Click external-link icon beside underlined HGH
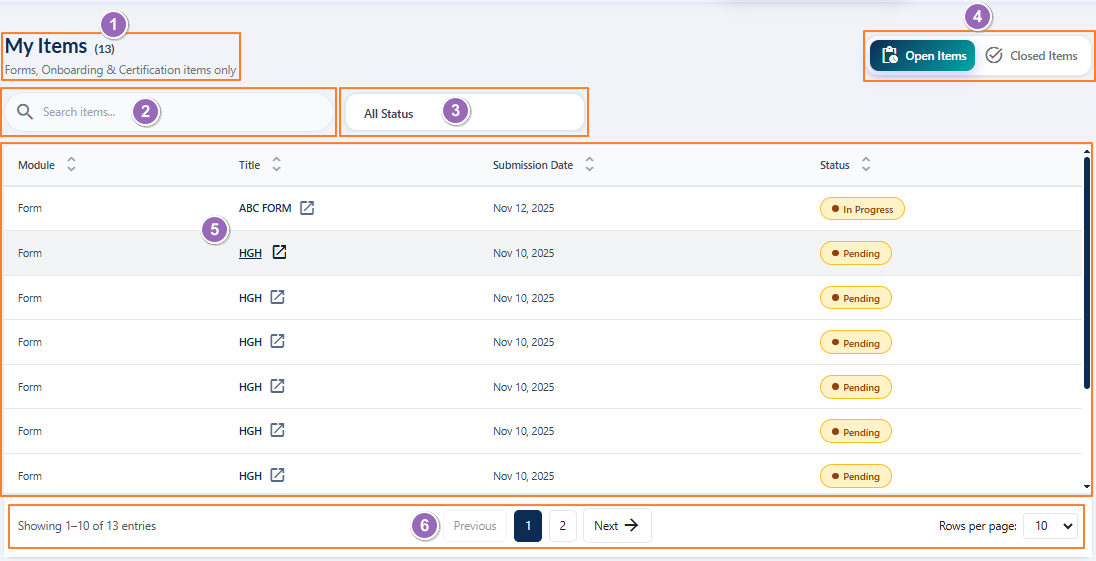The width and height of the screenshot is (1096, 561). (280, 252)
